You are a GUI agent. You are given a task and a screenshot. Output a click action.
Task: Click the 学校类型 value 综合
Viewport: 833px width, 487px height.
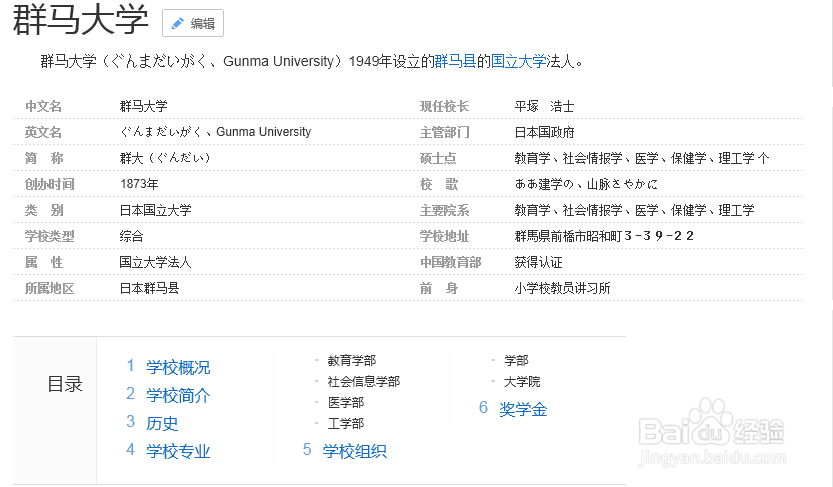[131, 236]
